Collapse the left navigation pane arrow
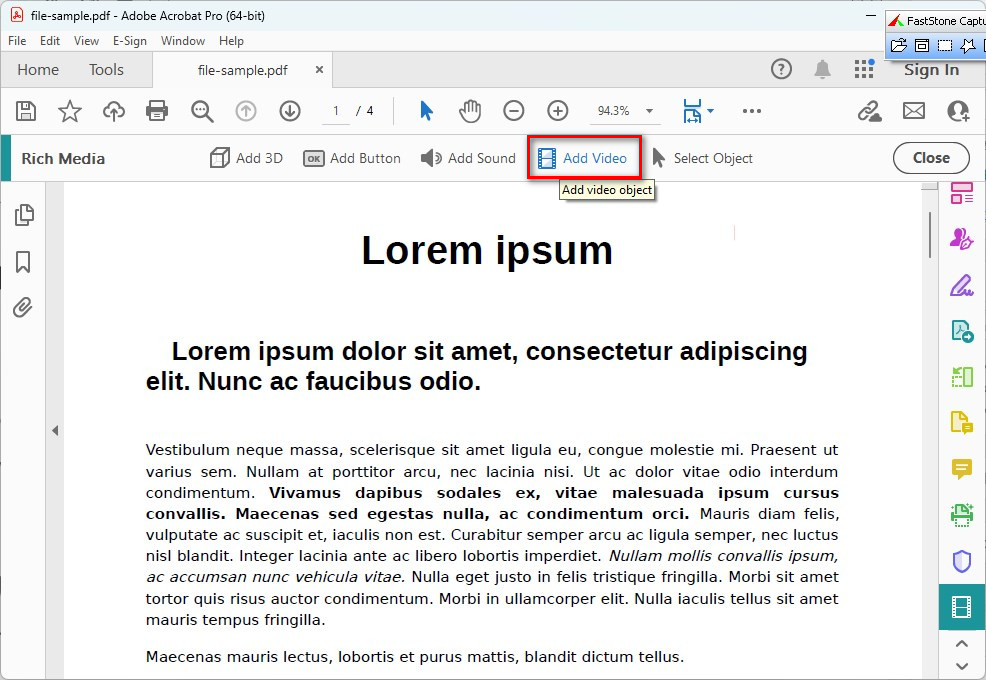Screen dimensions: 986x680 point(55,430)
